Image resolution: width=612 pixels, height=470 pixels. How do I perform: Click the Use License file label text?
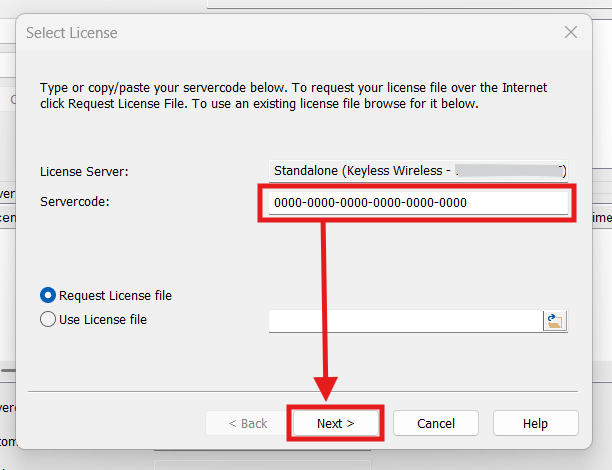[x=103, y=320]
